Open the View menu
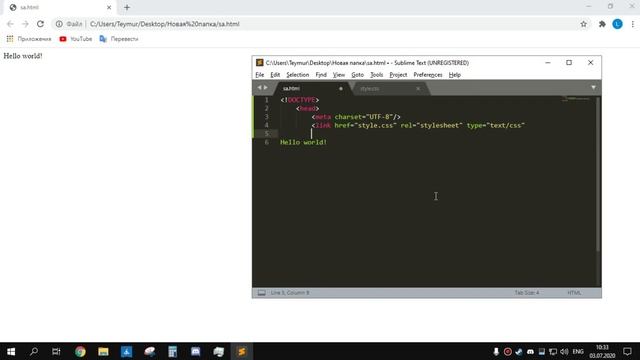The image size is (640, 360). (338, 75)
